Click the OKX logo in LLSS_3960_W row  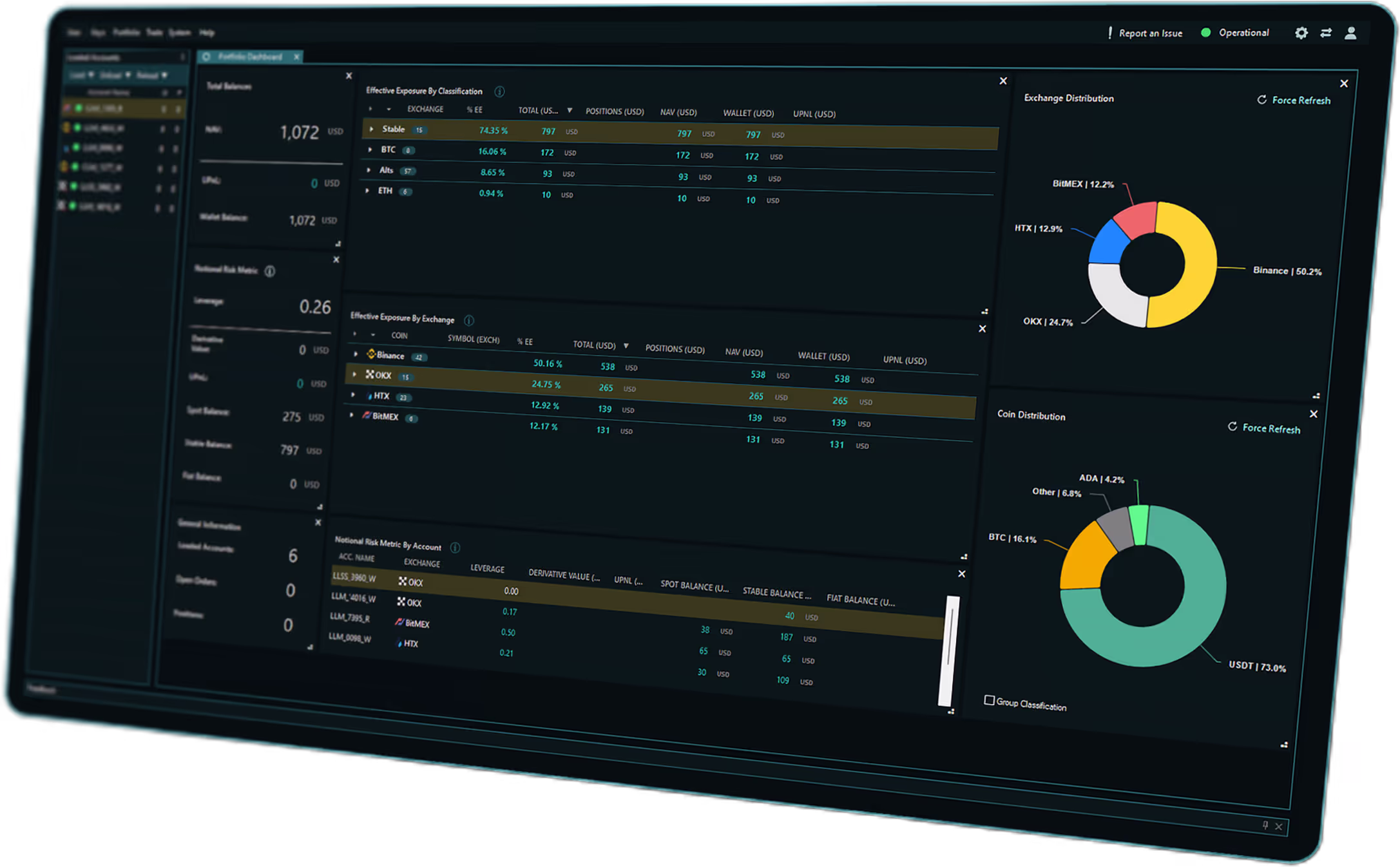point(402,581)
